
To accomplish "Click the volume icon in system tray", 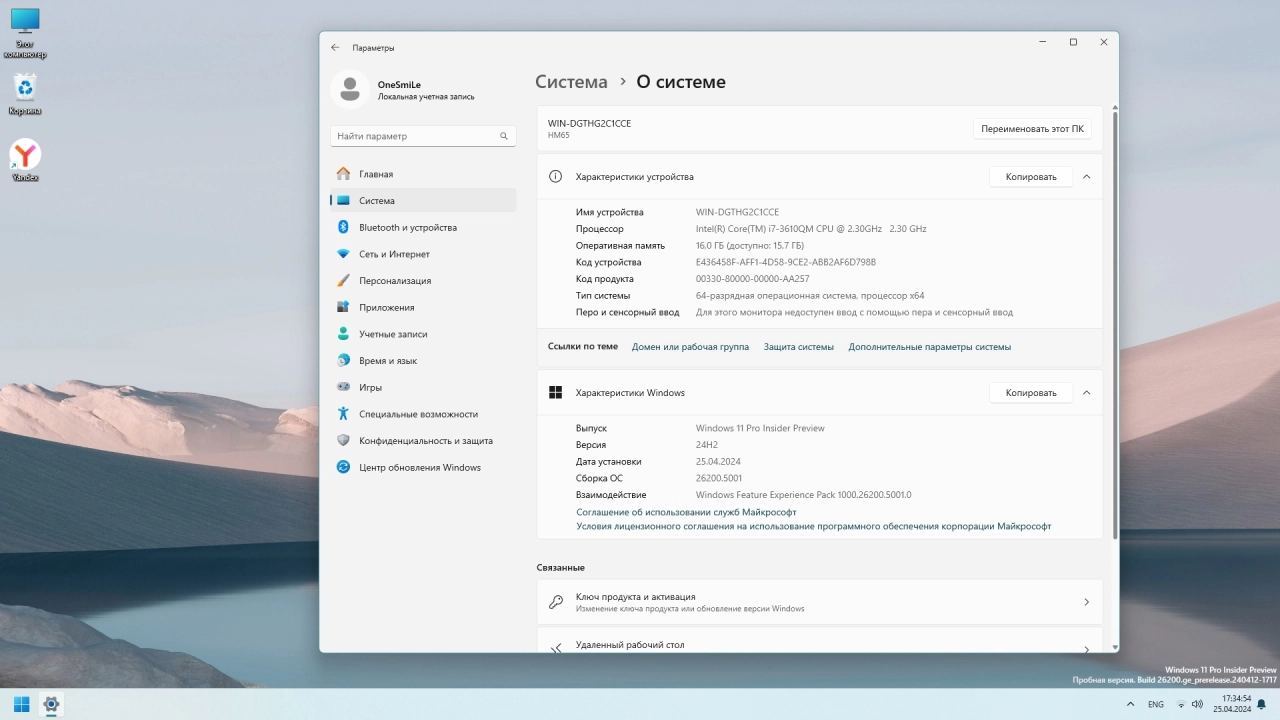I will (x=1197, y=705).
